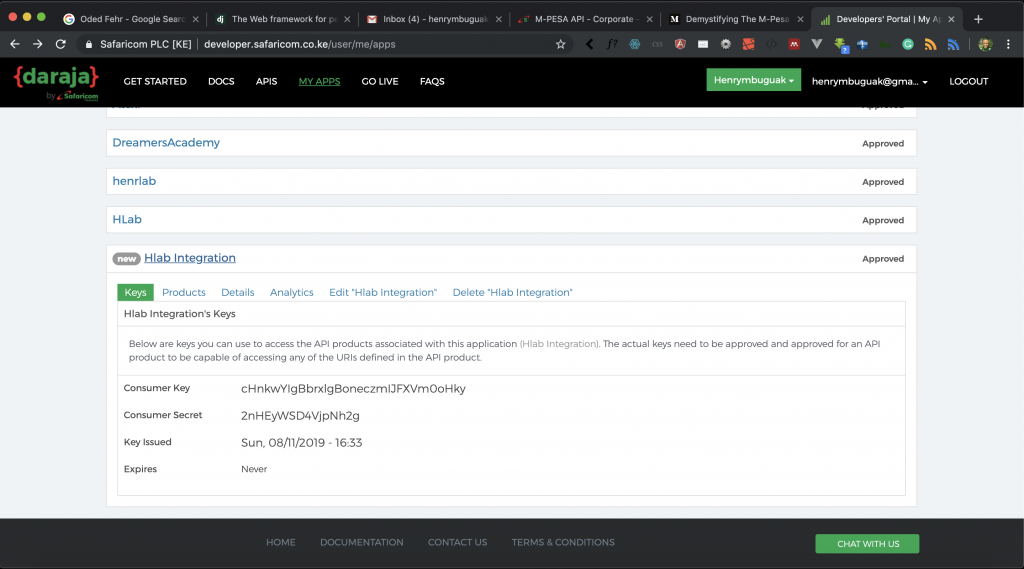Open FAQS in the nav bar
Image resolution: width=1024 pixels, height=569 pixels.
[x=432, y=82]
